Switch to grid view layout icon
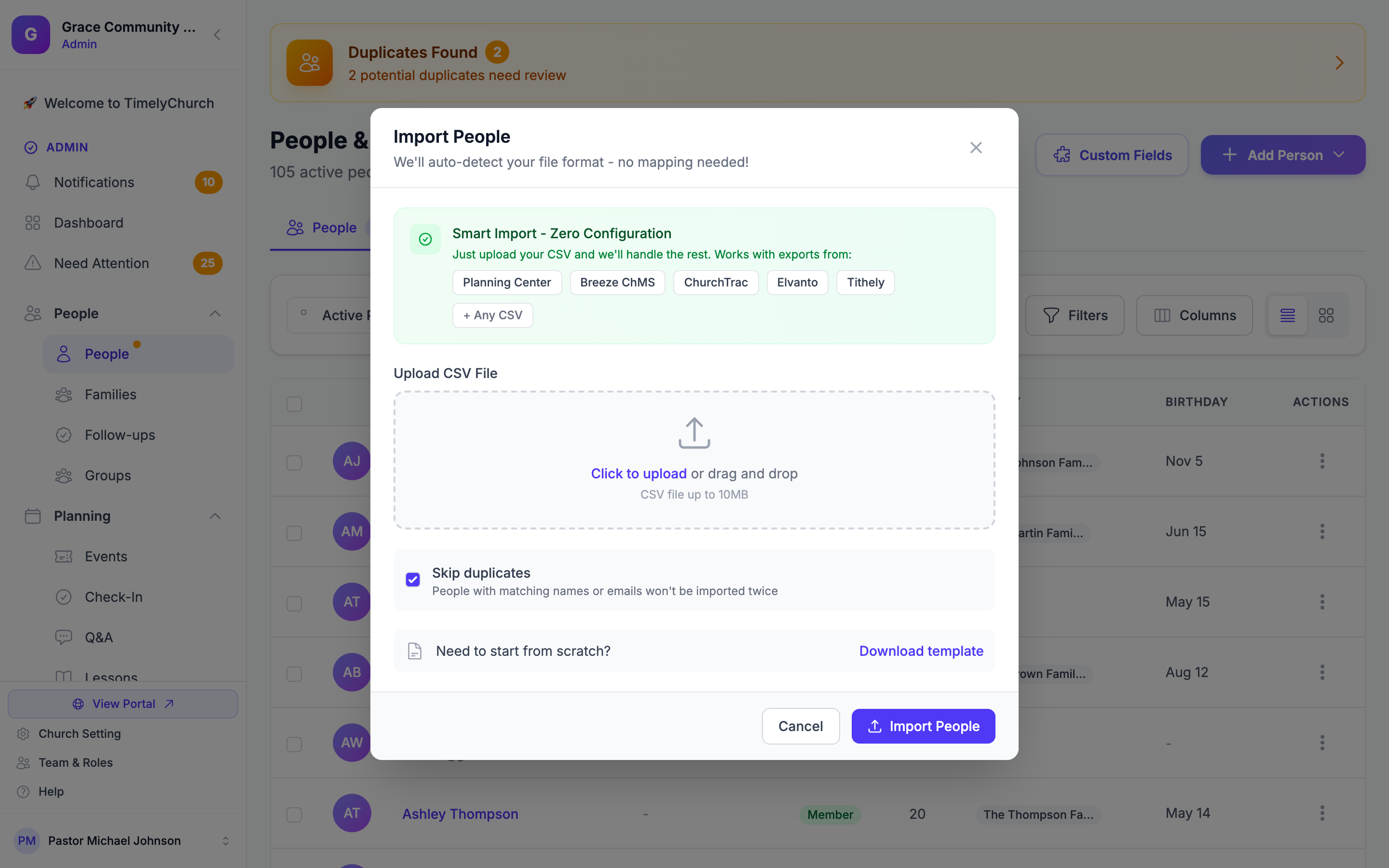 [x=1326, y=315]
